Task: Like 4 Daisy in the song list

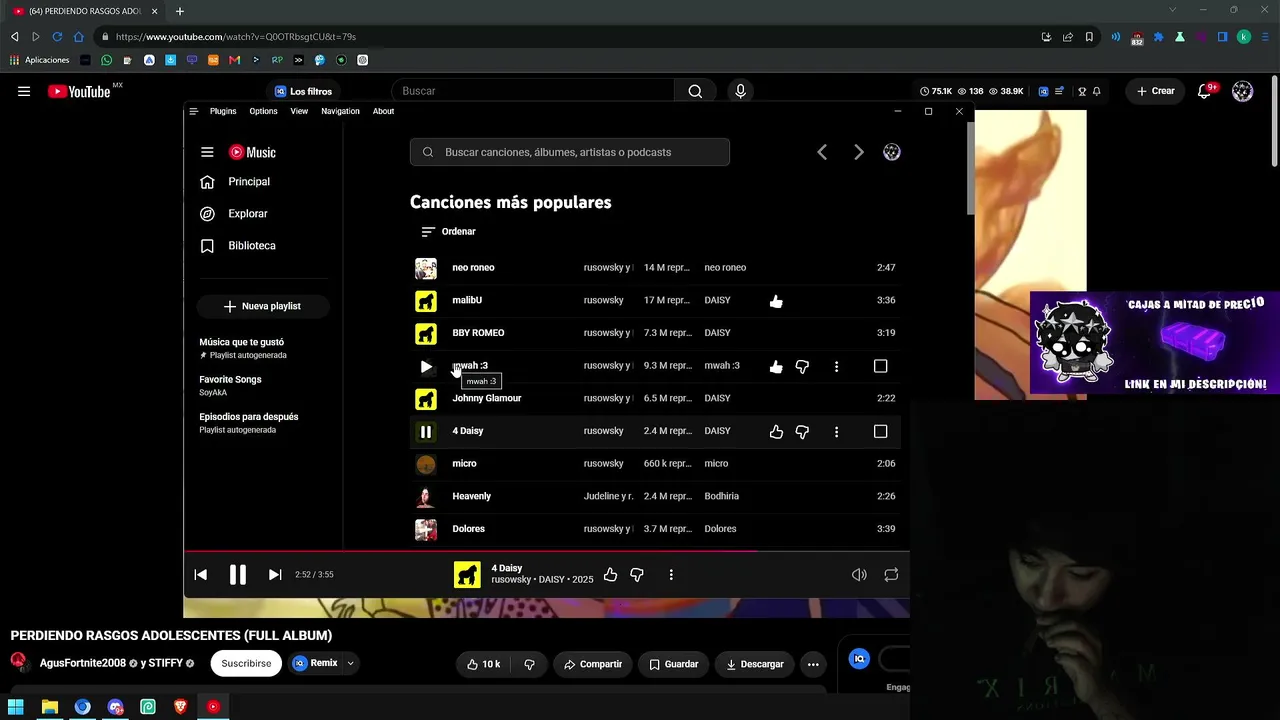Action: tap(776, 431)
